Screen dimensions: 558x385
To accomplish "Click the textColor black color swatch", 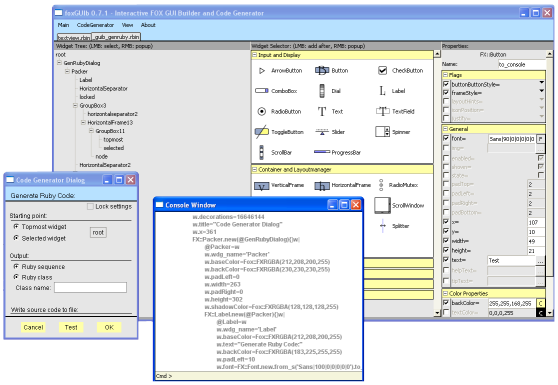I will point(541,313).
